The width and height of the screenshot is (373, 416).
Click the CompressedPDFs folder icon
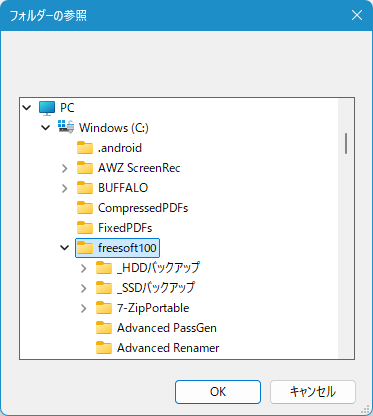(85, 208)
